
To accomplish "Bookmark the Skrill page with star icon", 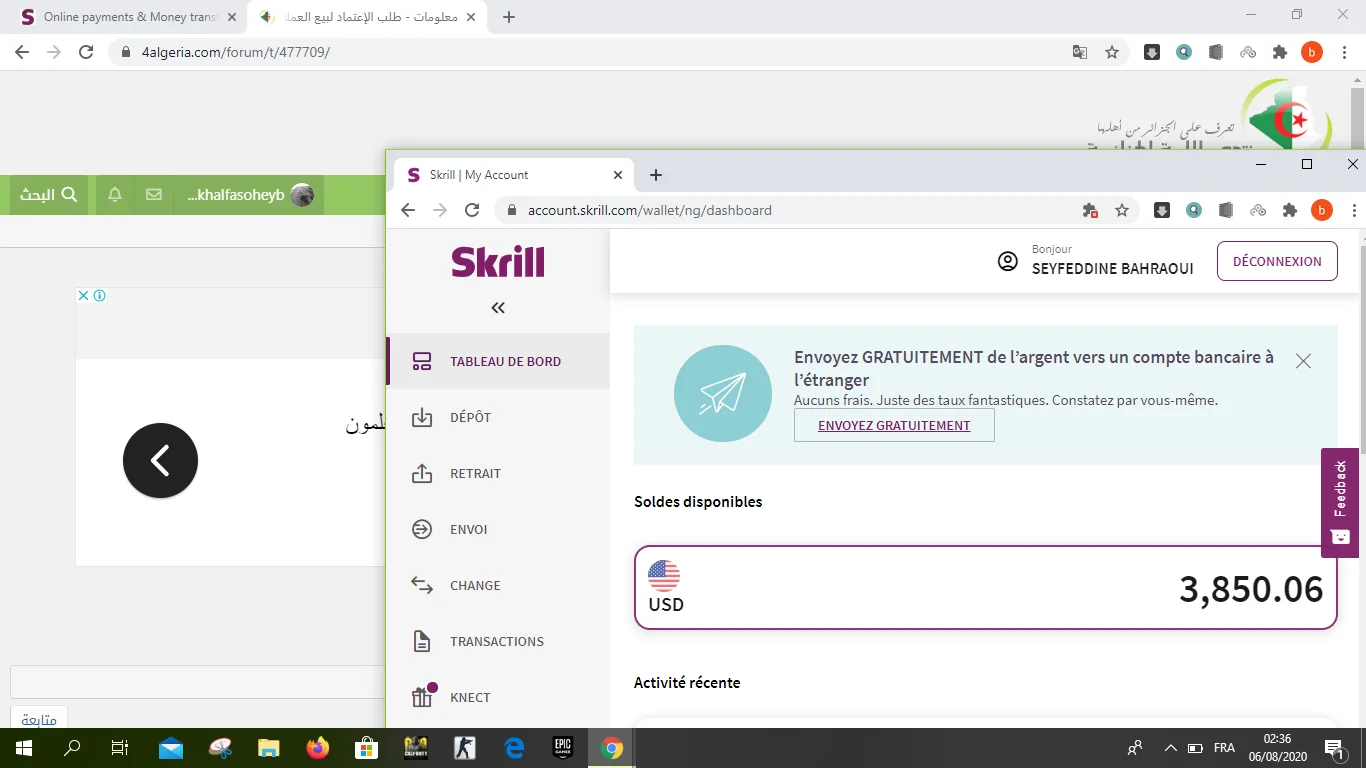I will pos(1122,211).
